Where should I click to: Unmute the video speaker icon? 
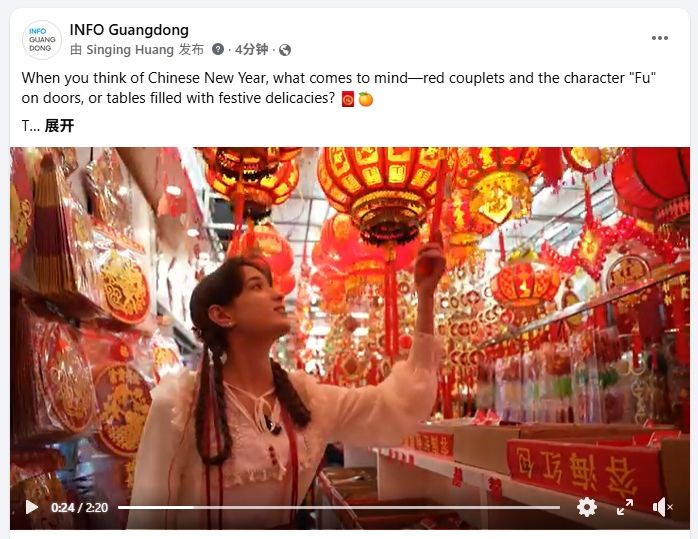tap(662, 507)
